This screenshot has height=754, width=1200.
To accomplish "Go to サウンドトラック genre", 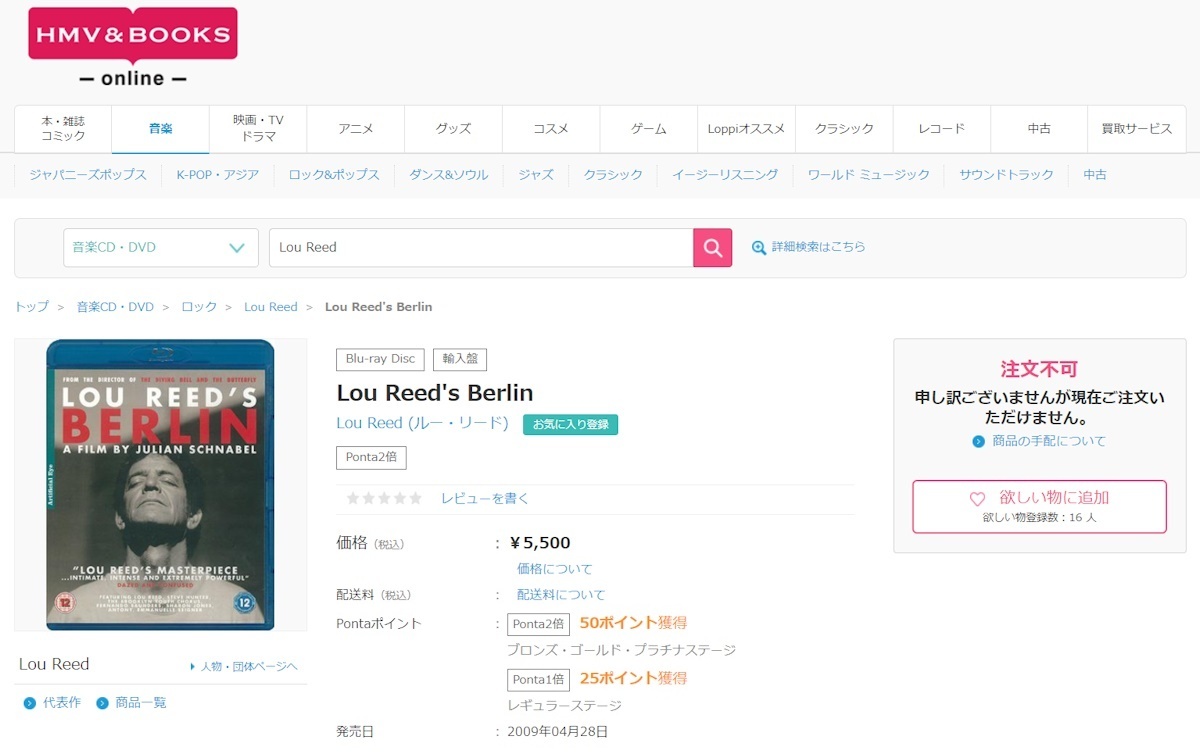I will [x=1007, y=175].
